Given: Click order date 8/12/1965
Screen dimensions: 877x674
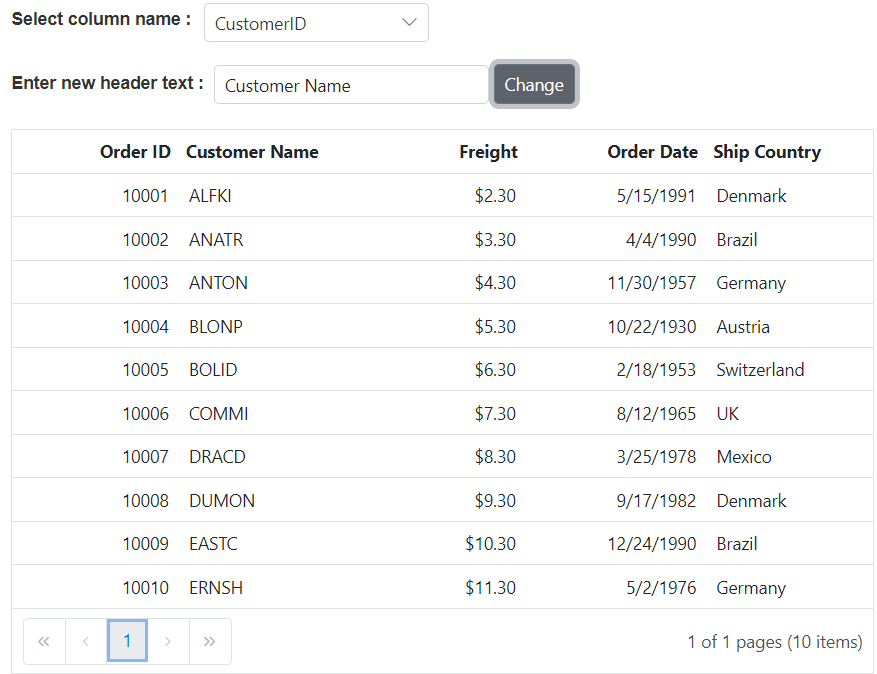Looking at the screenshot, I should (x=656, y=413).
